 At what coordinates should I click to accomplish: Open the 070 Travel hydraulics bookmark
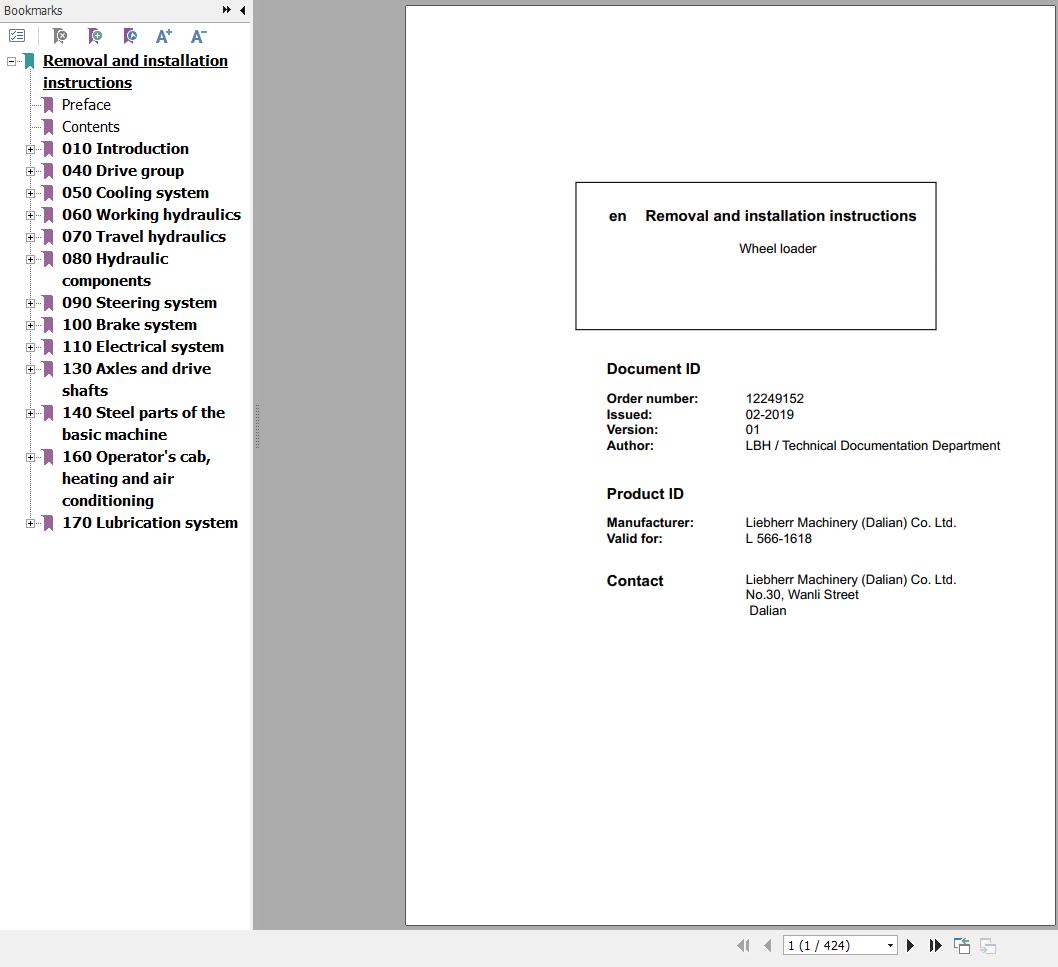[144, 236]
